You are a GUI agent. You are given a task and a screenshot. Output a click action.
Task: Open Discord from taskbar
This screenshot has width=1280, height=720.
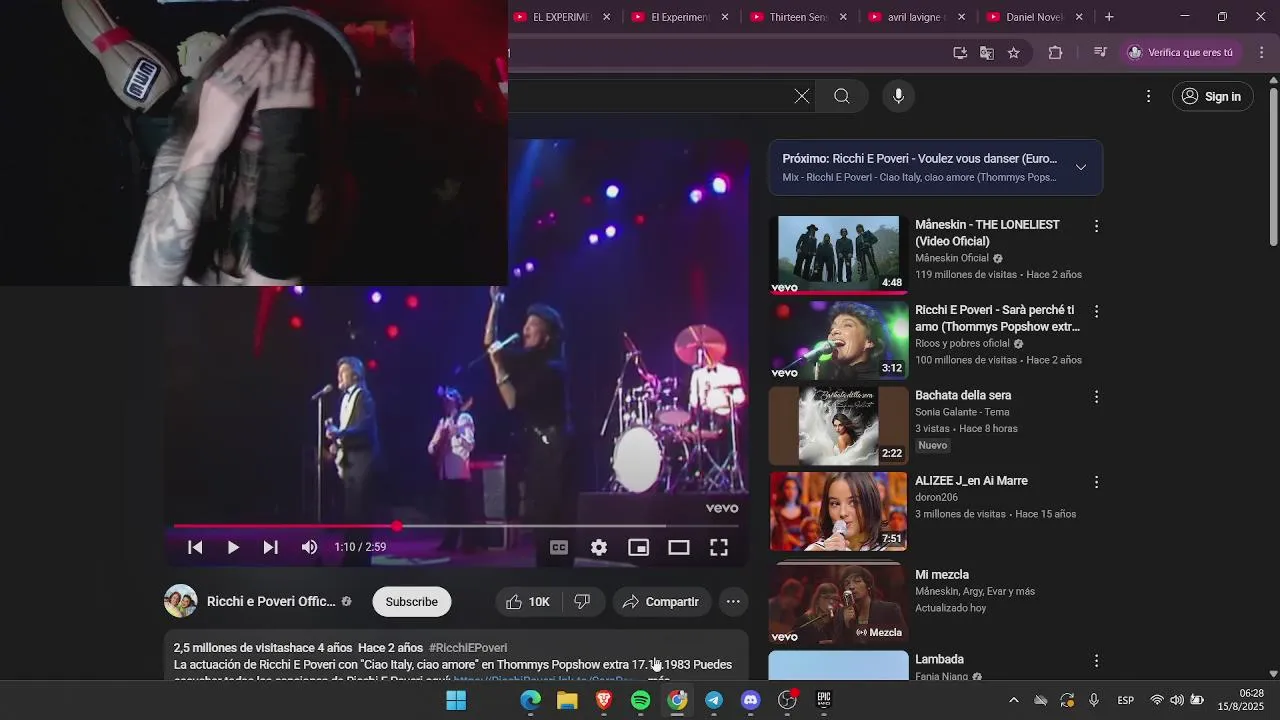tap(751, 700)
